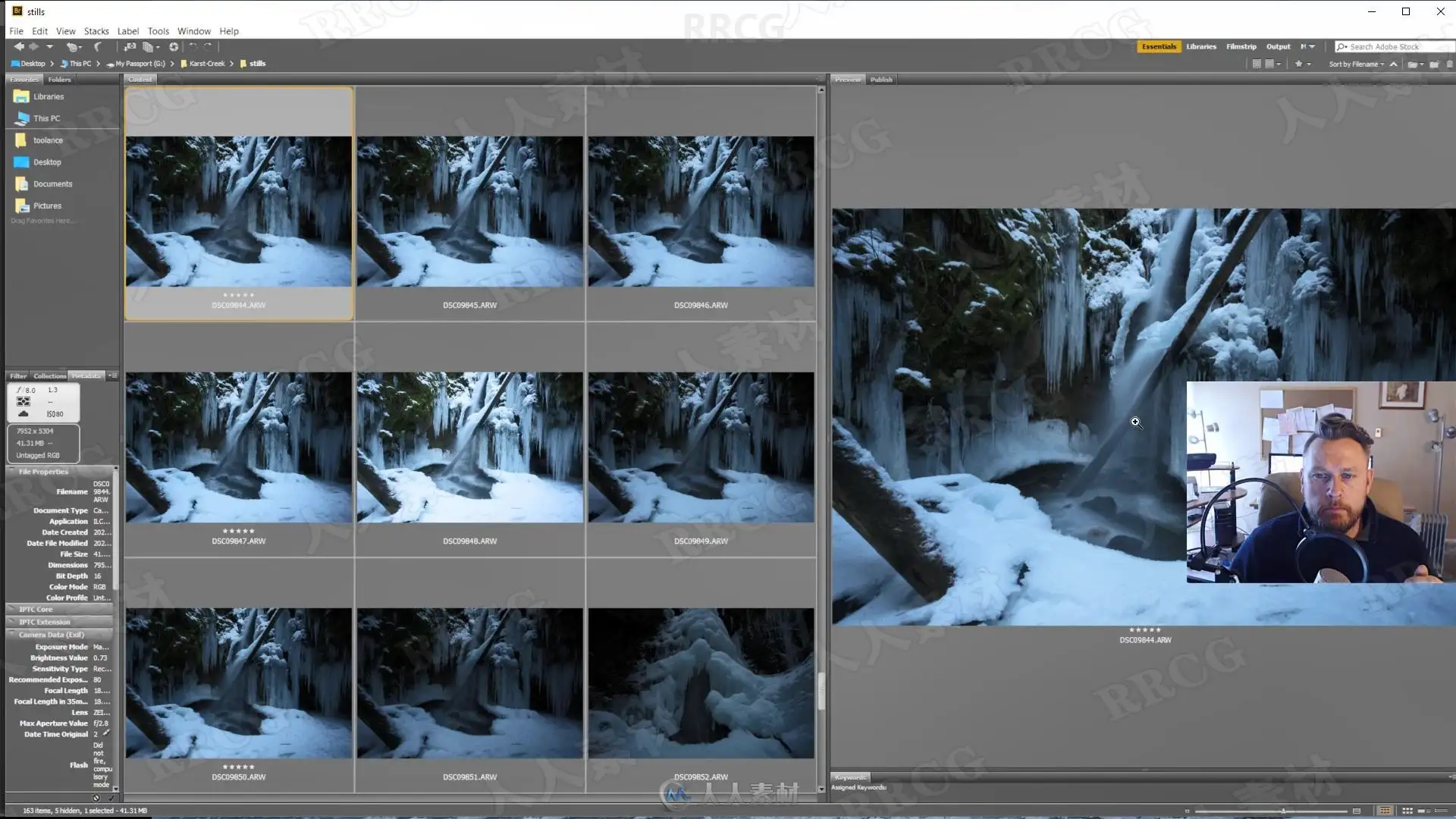
Task: Click the search magnifier options icon
Action: [x=1341, y=47]
